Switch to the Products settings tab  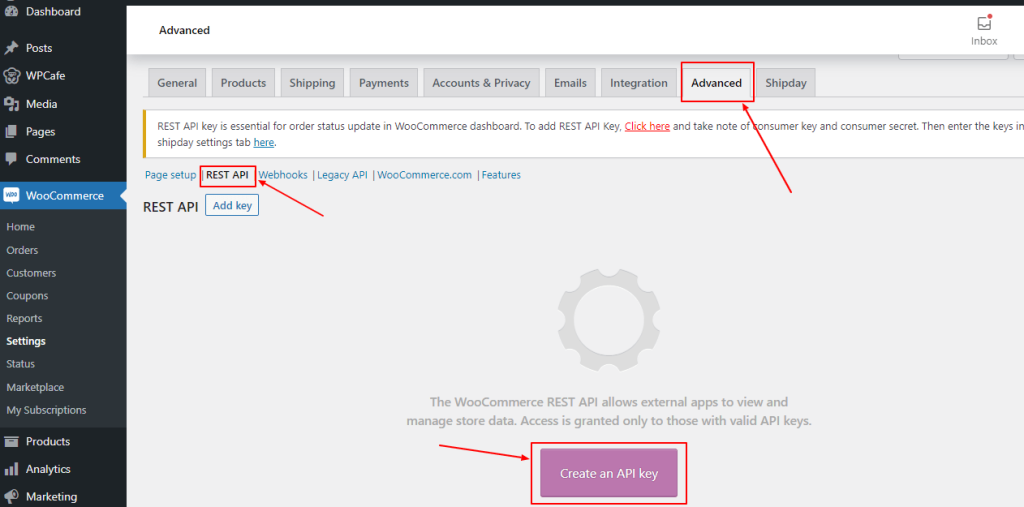coord(244,83)
